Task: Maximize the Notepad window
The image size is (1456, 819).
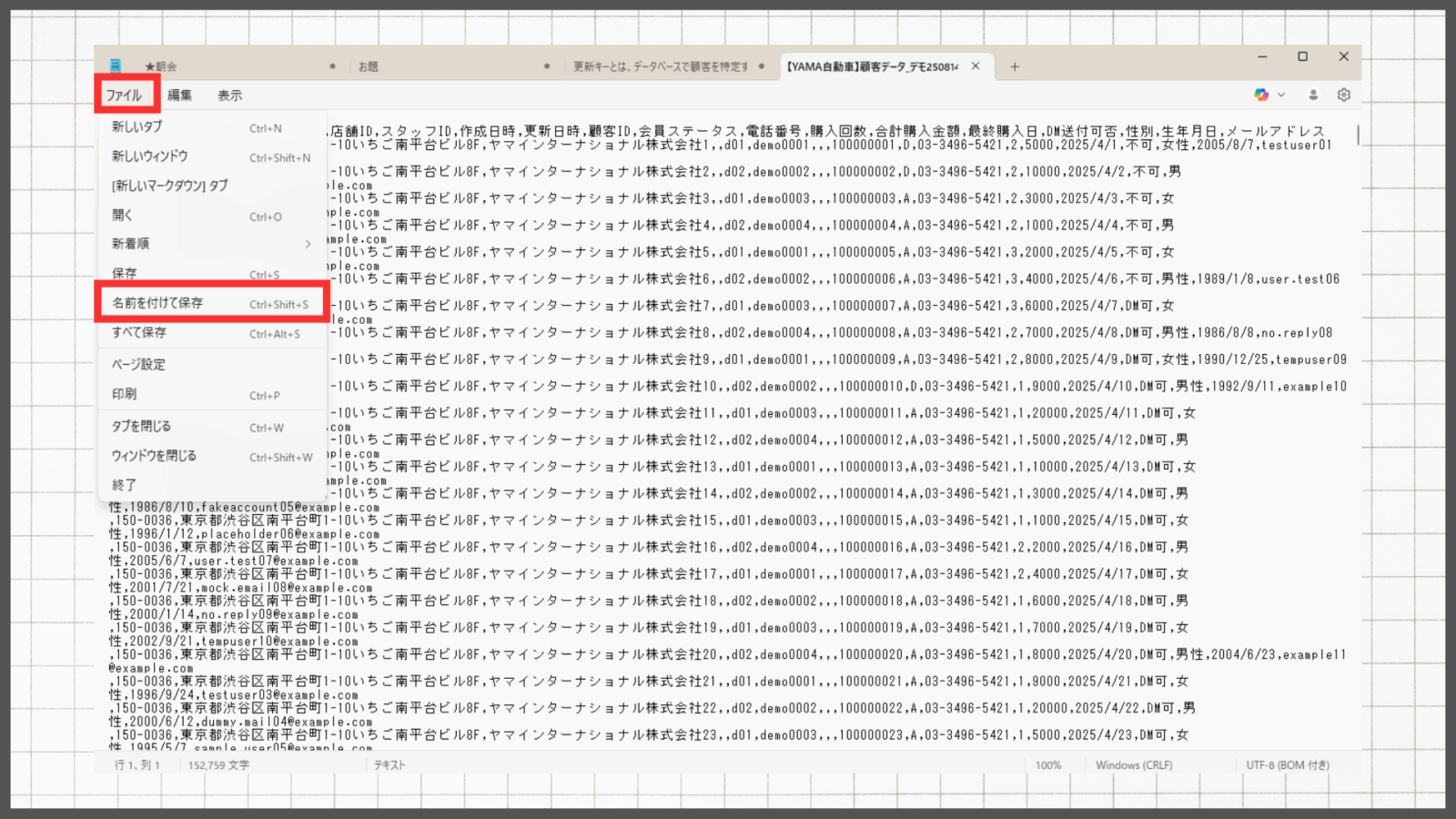Action: [1302, 56]
